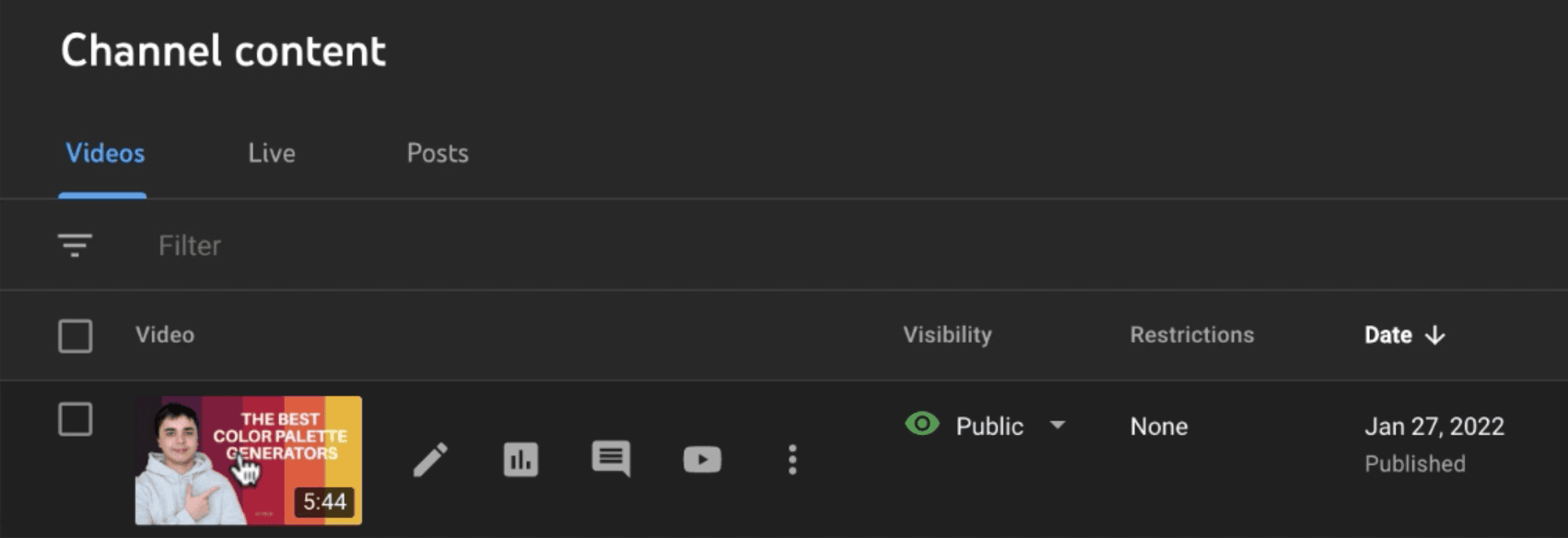Image resolution: width=1568 pixels, height=538 pixels.
Task: Select the Videos tab
Action: 105,153
